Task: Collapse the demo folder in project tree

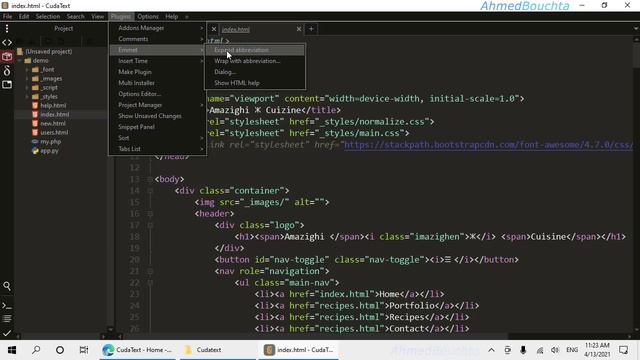Action: 20,60
